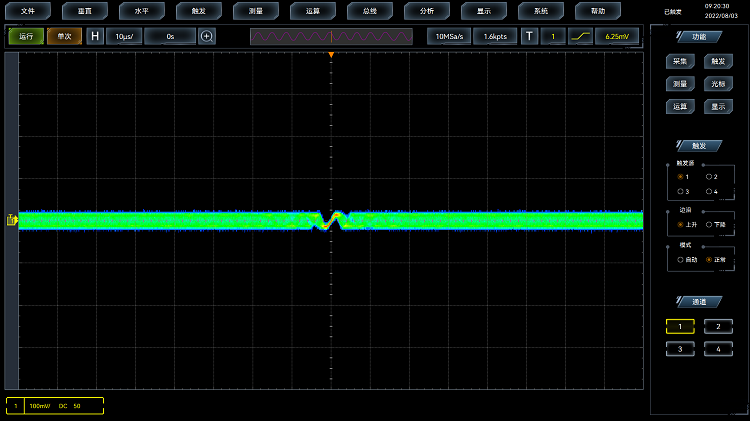Click the zoom magnifier icon in toolbar
750x421 pixels.
click(x=207, y=36)
